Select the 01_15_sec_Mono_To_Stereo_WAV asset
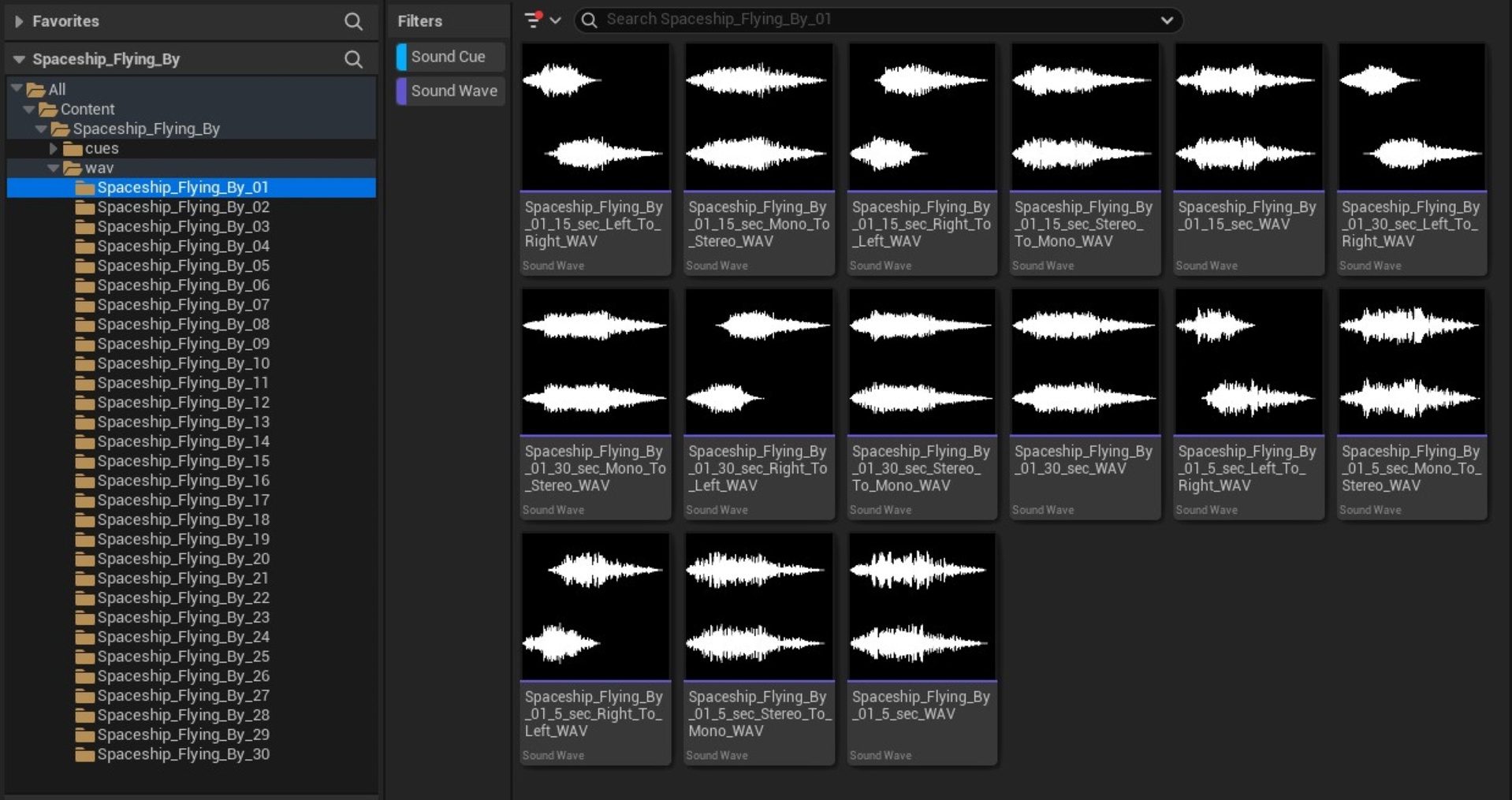This screenshot has width=1512, height=800. pos(759,158)
